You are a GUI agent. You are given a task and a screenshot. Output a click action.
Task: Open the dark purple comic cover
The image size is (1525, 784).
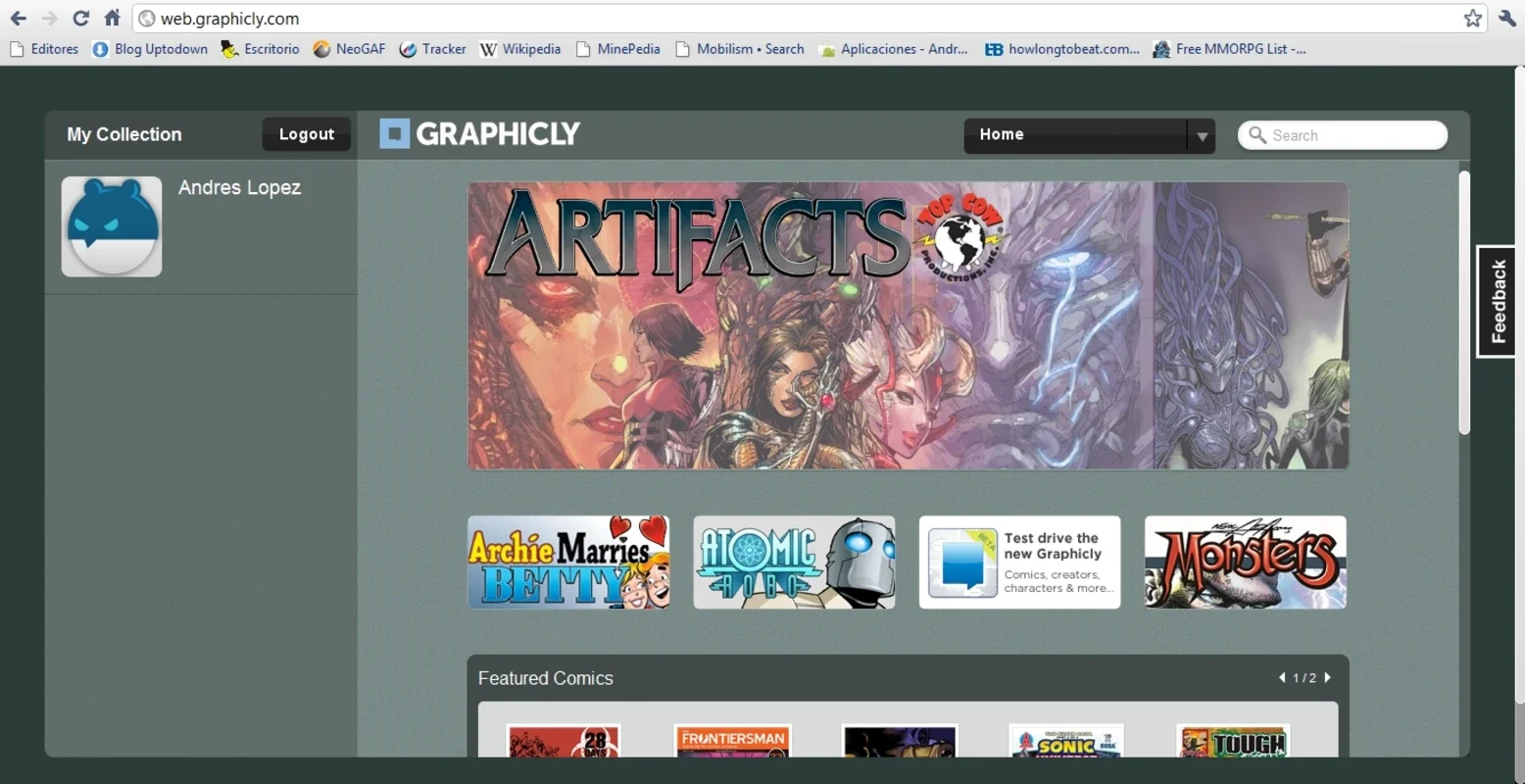(x=899, y=741)
